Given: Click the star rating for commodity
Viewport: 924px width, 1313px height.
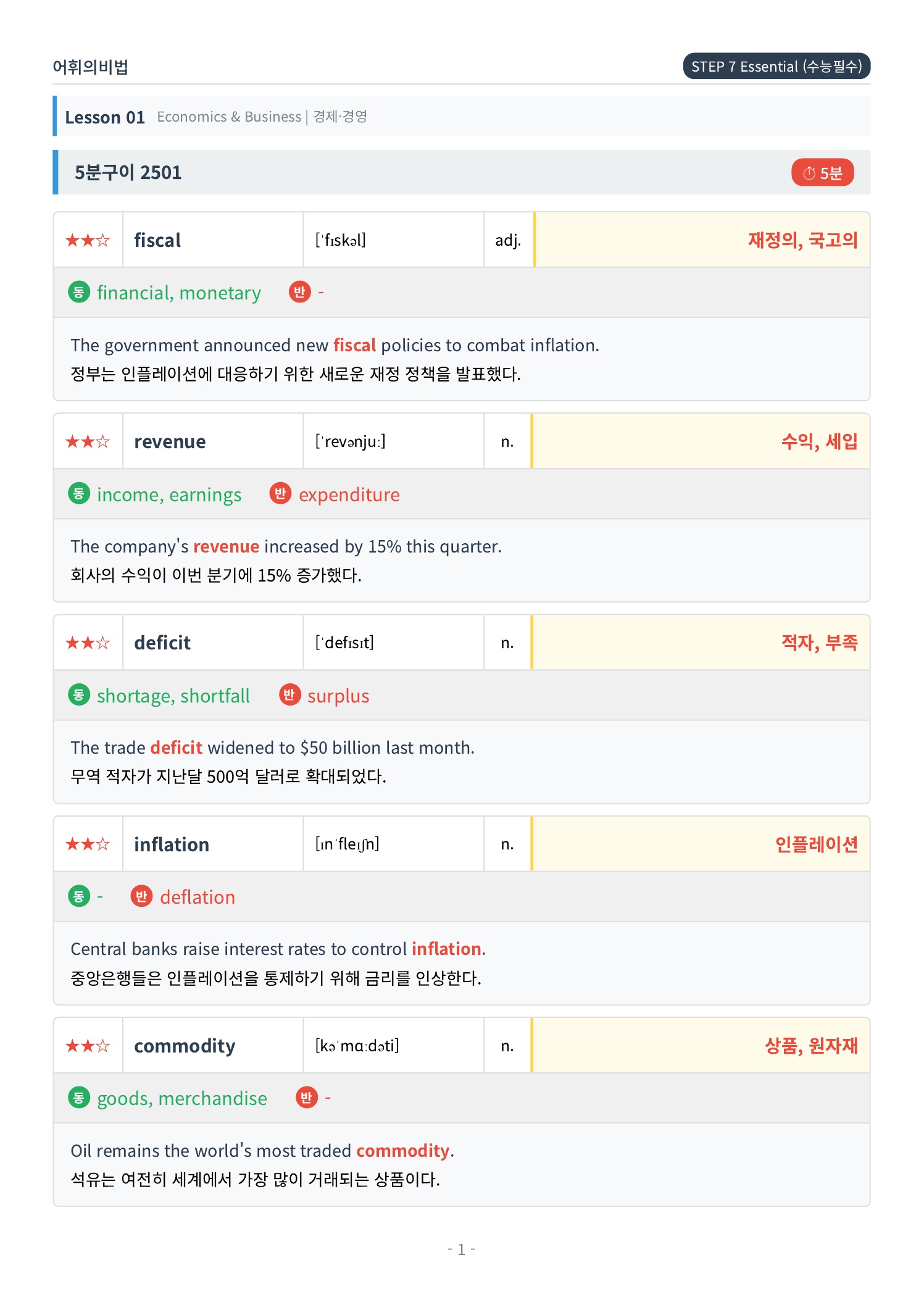Looking at the screenshot, I should (88, 1046).
